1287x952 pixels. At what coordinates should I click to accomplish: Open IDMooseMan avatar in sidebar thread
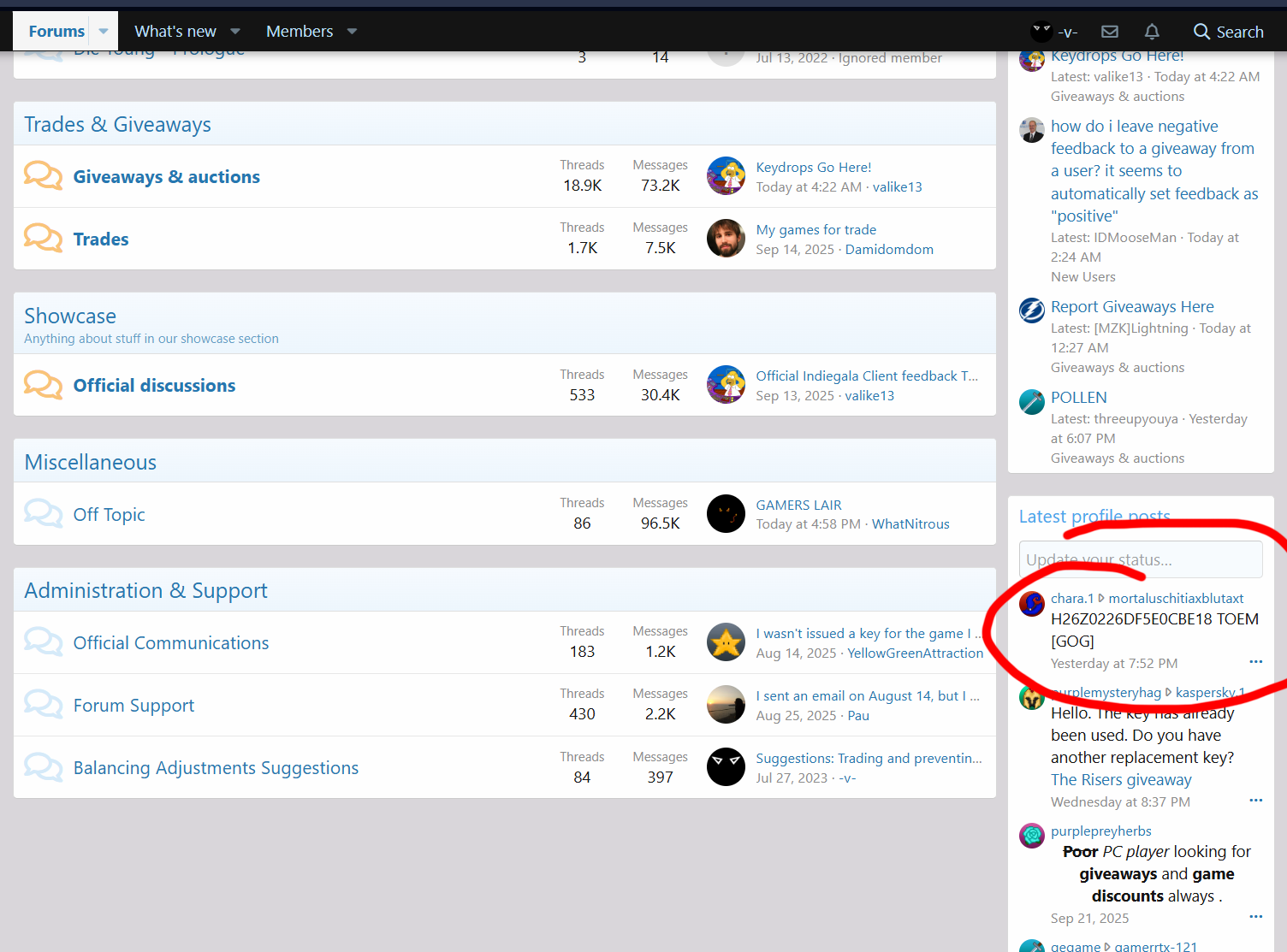click(1032, 130)
